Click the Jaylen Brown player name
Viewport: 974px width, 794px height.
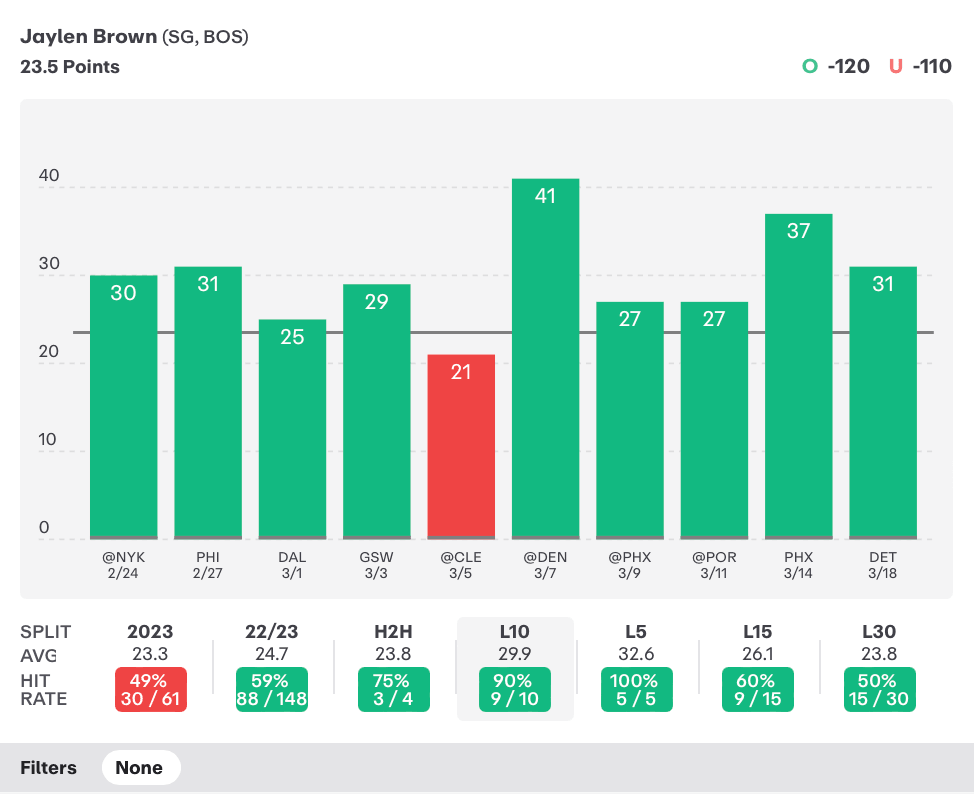click(89, 37)
